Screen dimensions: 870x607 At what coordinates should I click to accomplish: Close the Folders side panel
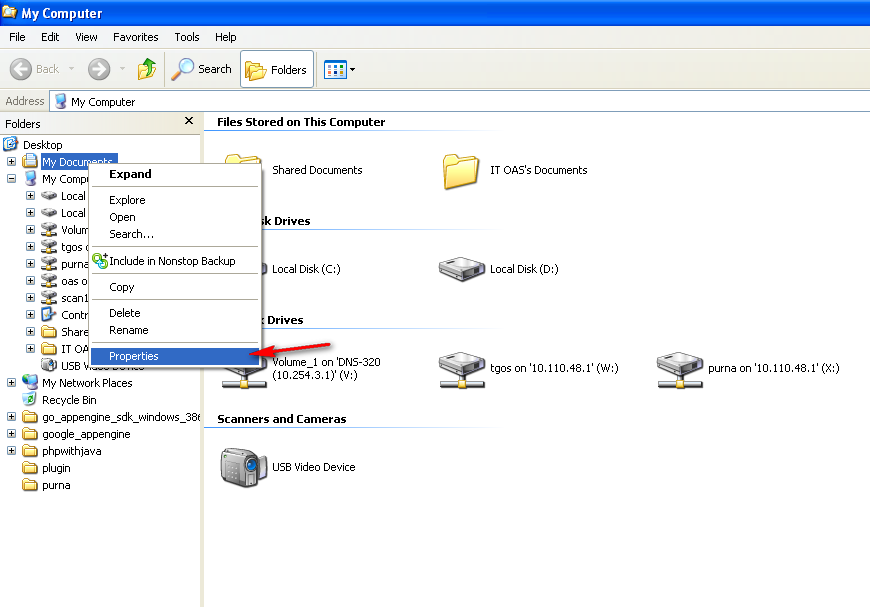[x=189, y=121]
